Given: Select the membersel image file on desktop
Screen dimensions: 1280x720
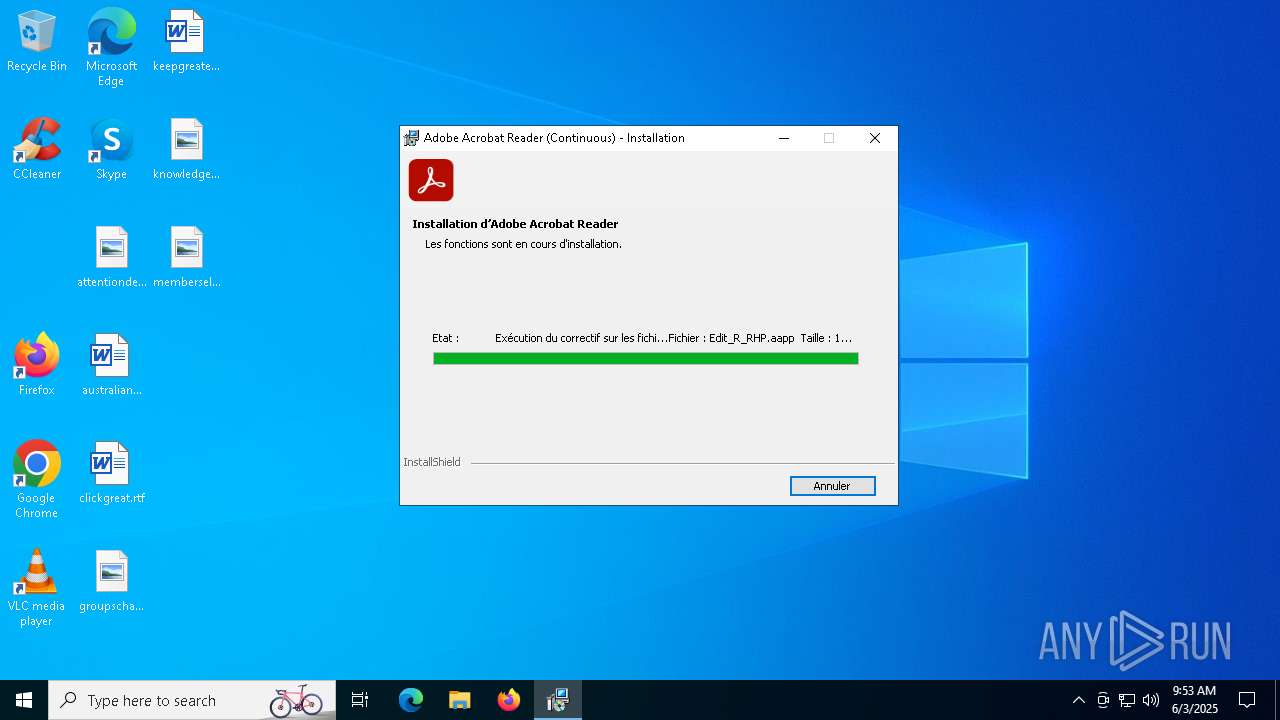Looking at the screenshot, I should pos(186,258).
